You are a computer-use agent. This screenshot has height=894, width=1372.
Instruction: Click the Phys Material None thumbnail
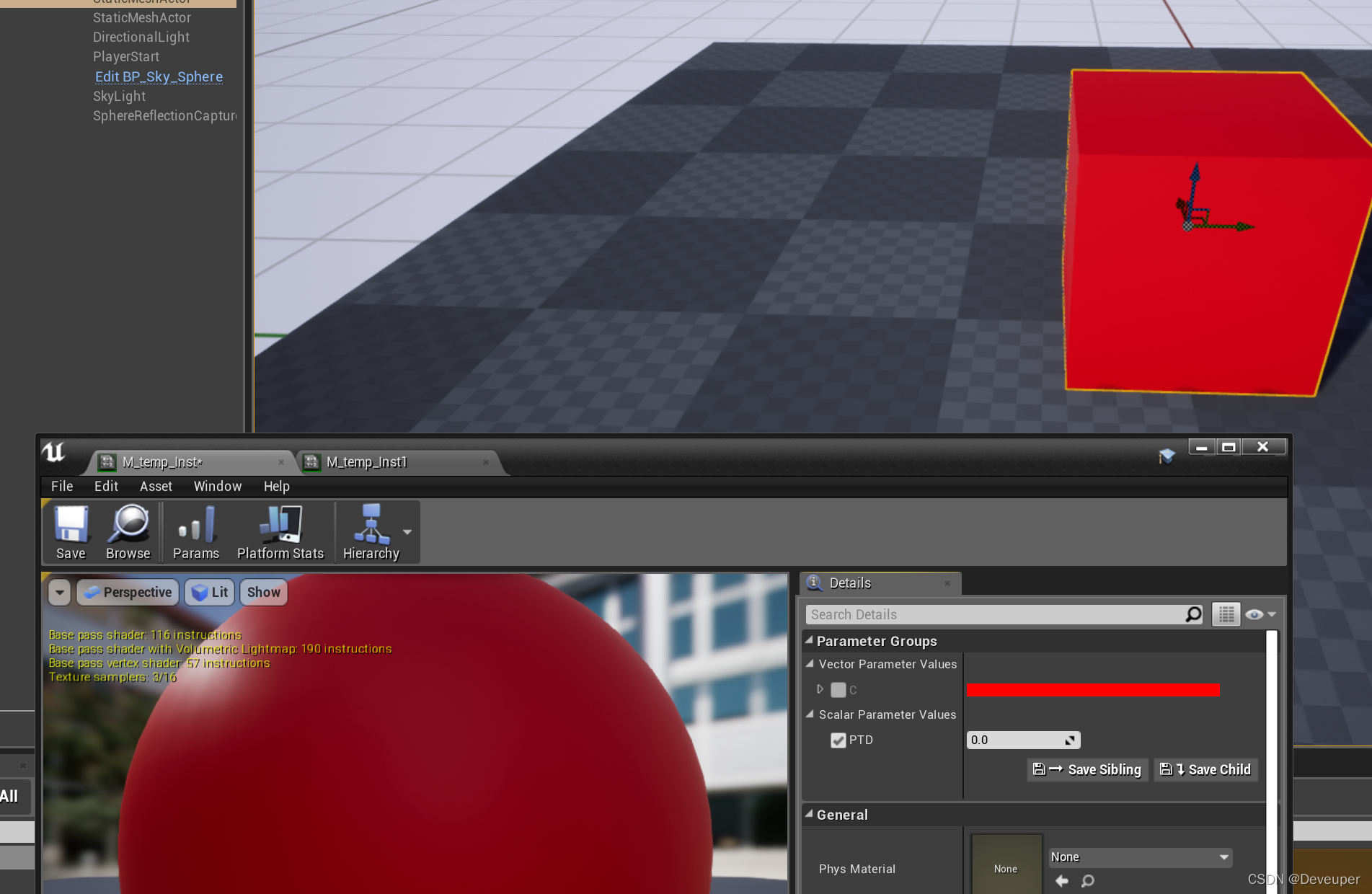tap(1006, 864)
